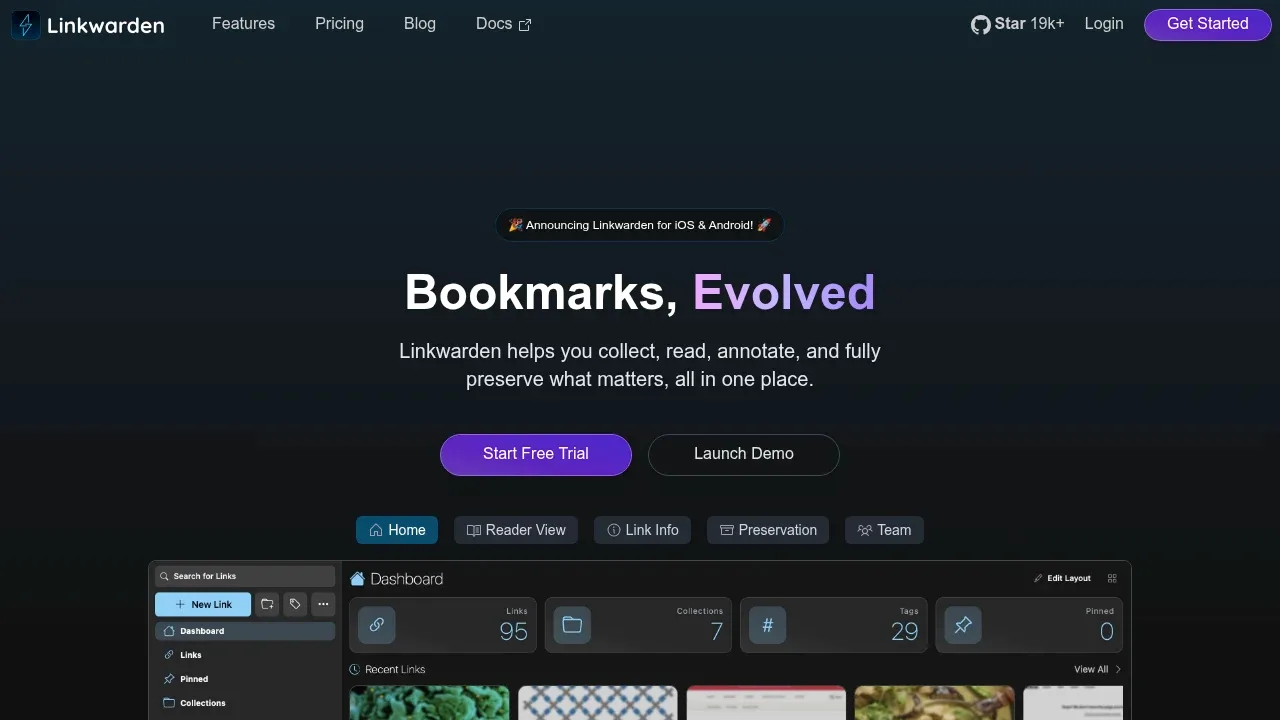This screenshot has height=720, width=1280.
Task: Click the hash icon on Tags card
Action: tap(768, 625)
